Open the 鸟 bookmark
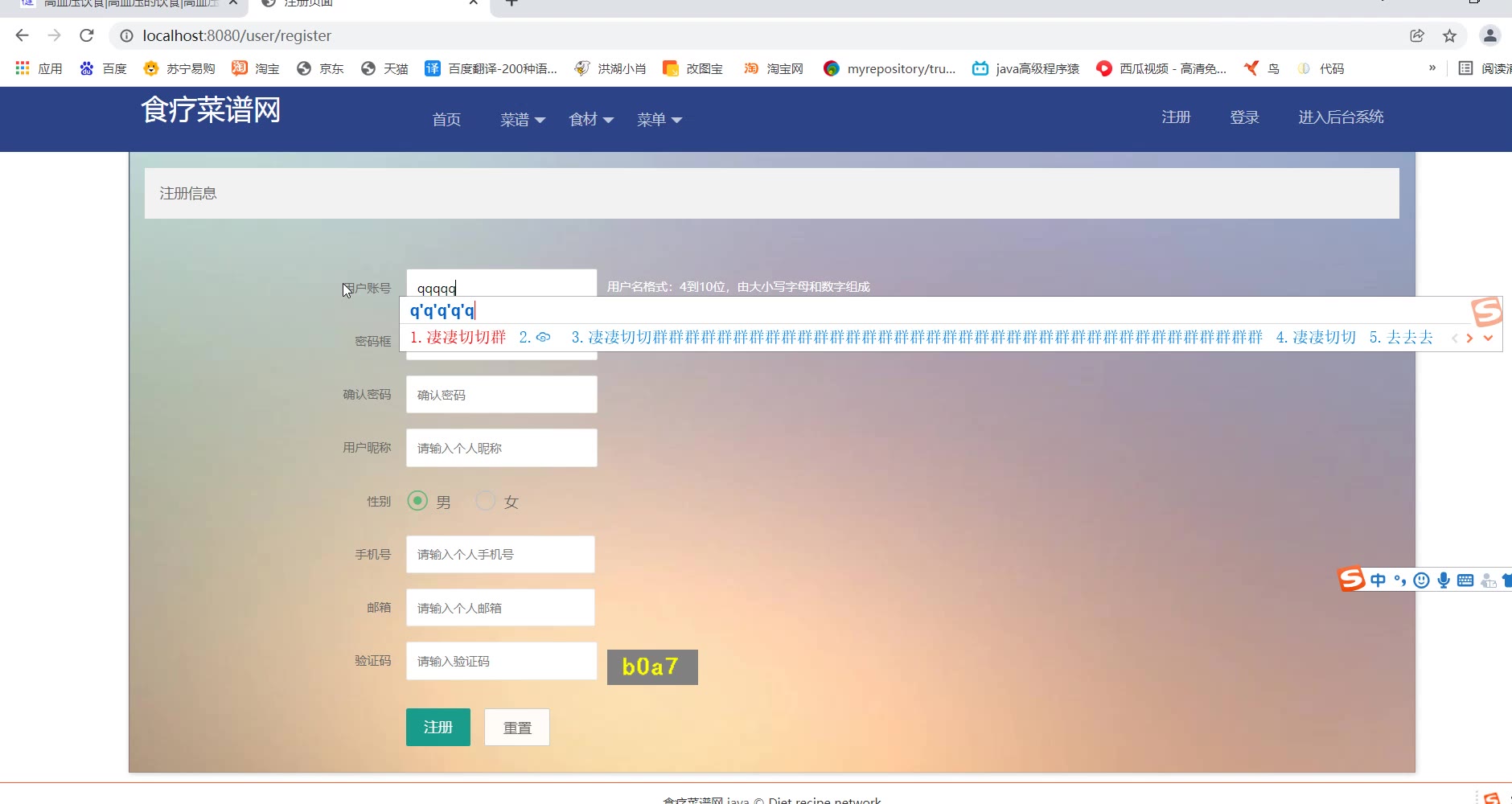The height and width of the screenshot is (804, 1512). (x=1261, y=68)
